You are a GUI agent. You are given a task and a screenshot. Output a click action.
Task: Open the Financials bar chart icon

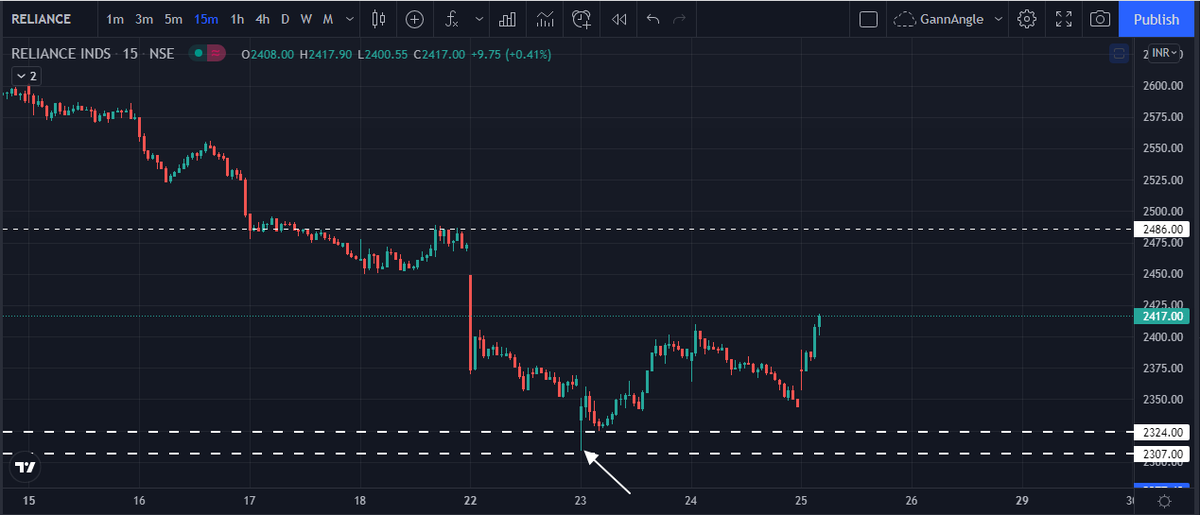[x=507, y=19]
